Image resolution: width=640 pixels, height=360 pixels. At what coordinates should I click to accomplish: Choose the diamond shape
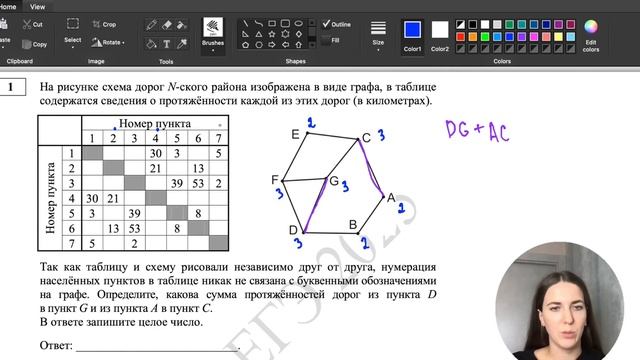tap(299, 34)
